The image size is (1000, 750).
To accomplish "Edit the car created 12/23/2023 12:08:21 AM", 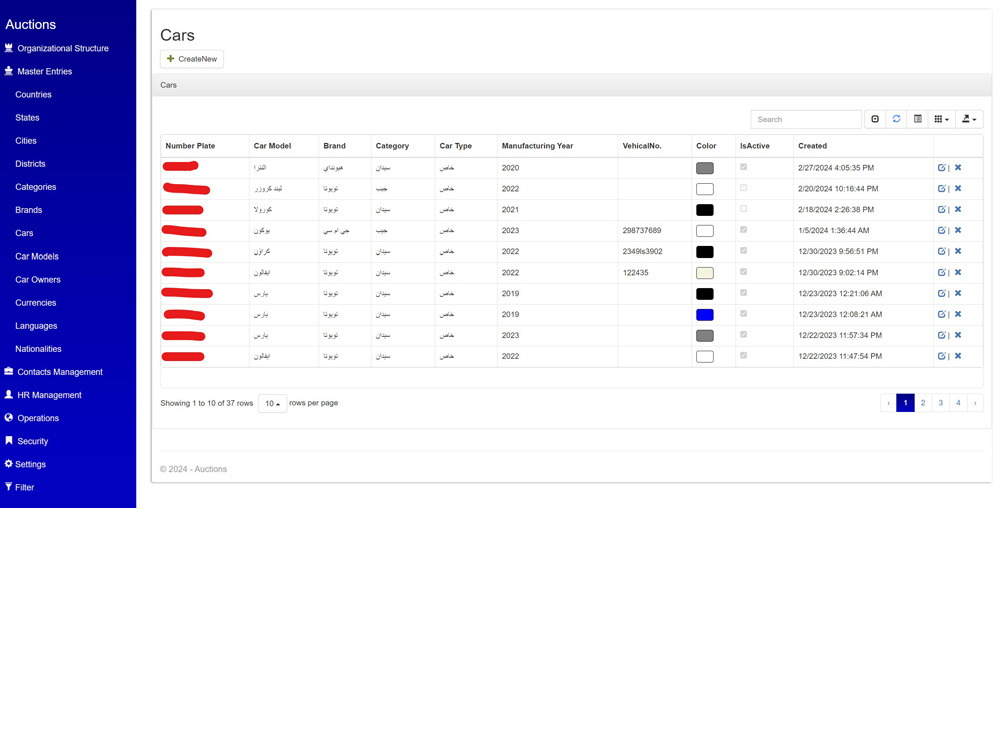I will (941, 314).
